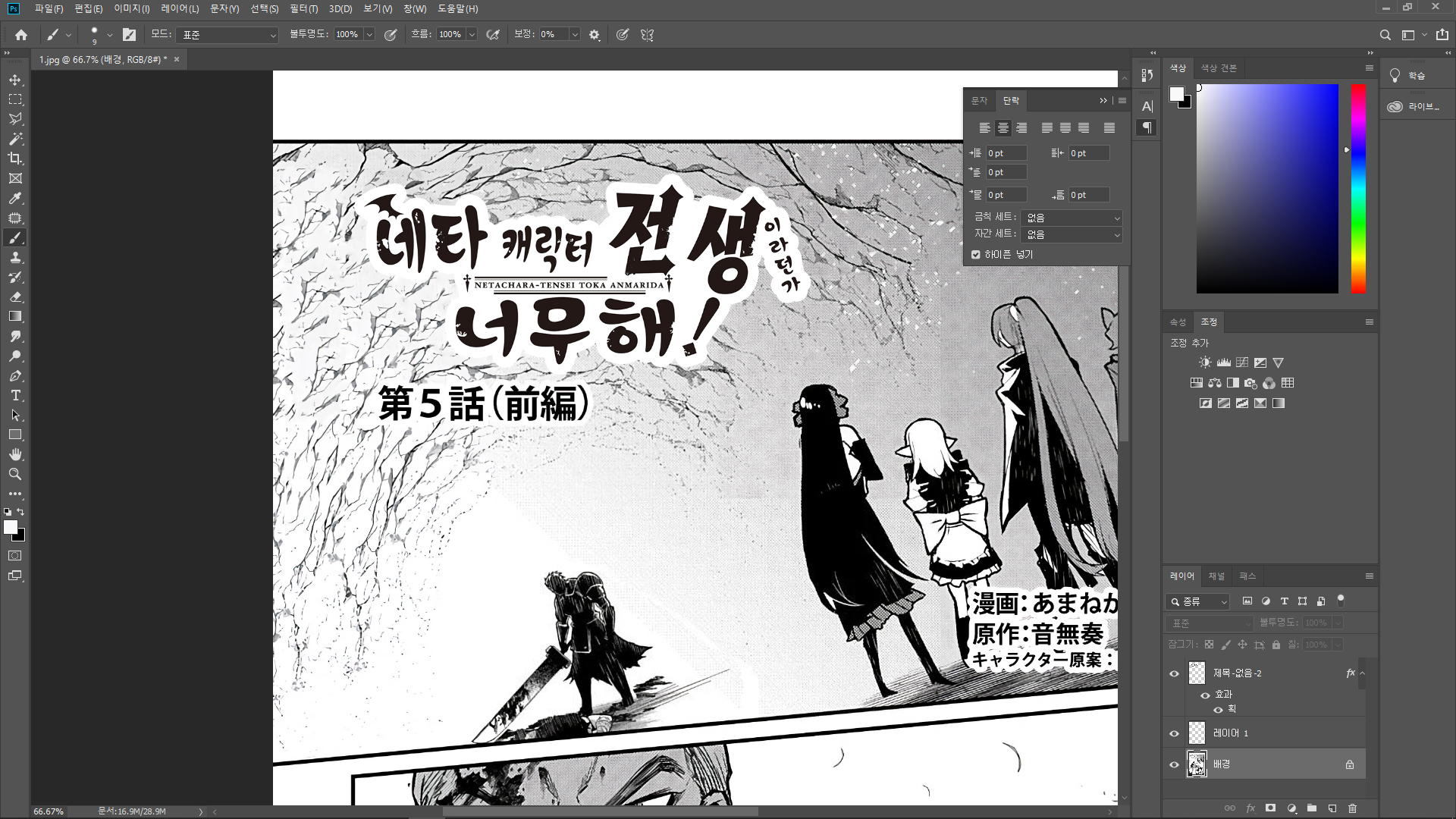Open the 이미지(I) menu
1456x819 pixels.
pyautogui.click(x=132, y=8)
